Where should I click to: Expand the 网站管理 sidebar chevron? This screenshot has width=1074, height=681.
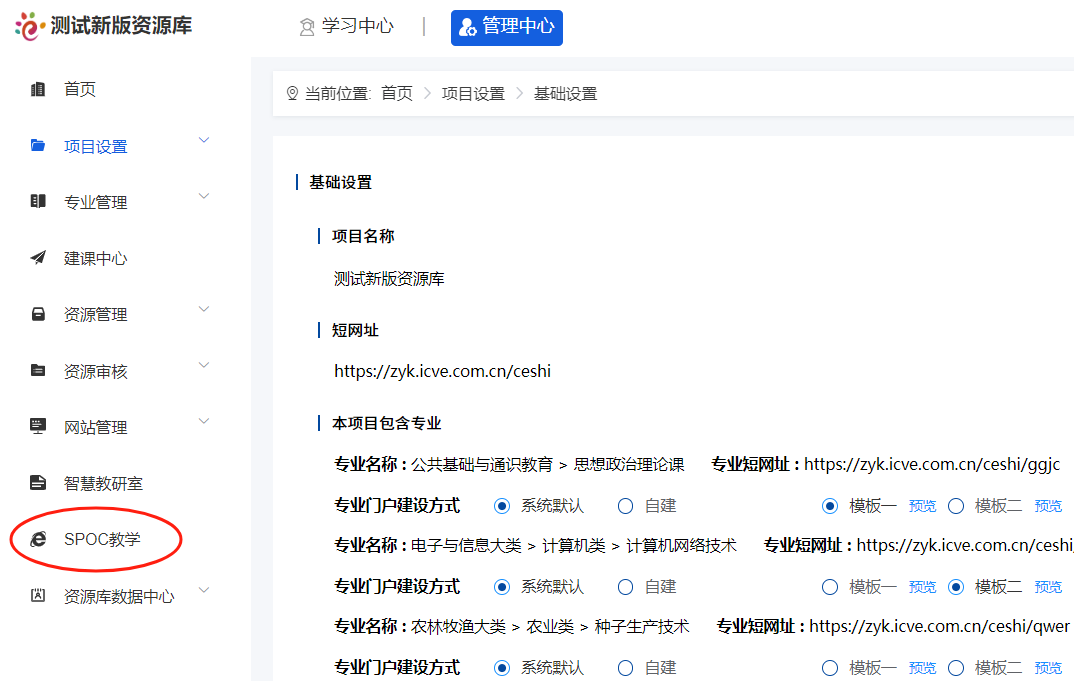[x=203, y=421]
